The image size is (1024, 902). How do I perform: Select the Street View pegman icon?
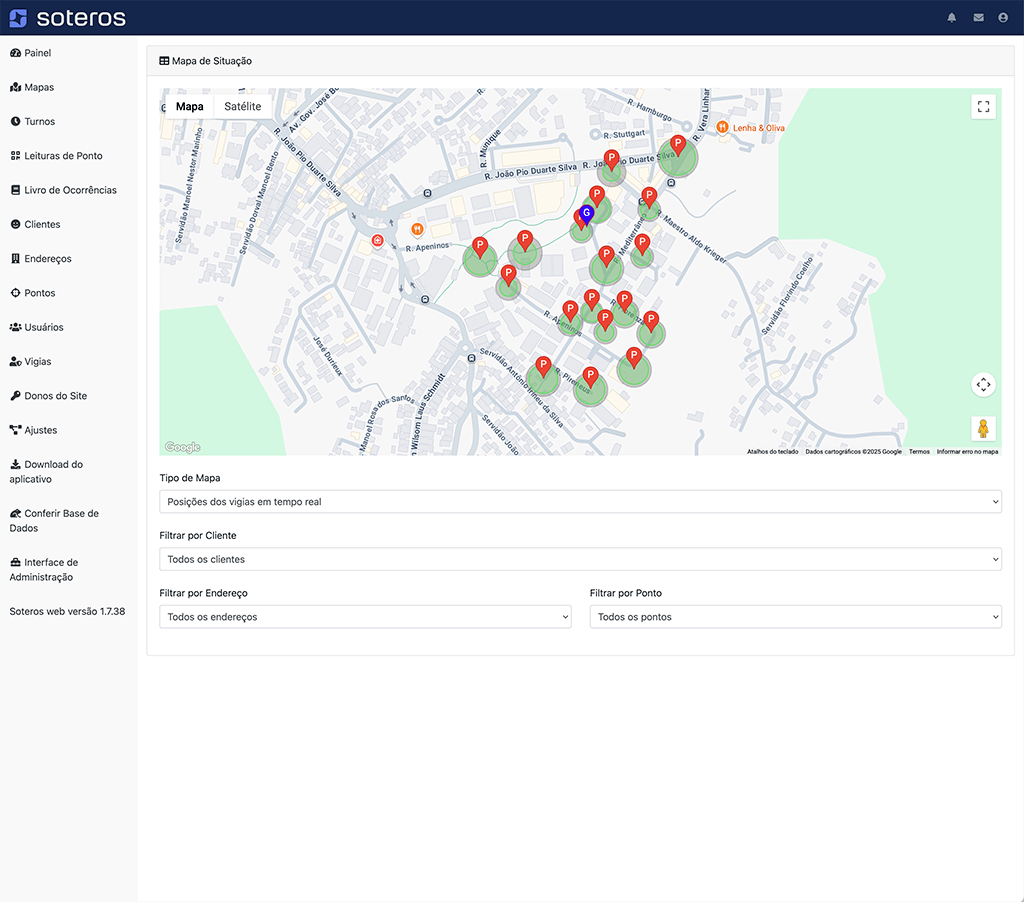[983, 428]
